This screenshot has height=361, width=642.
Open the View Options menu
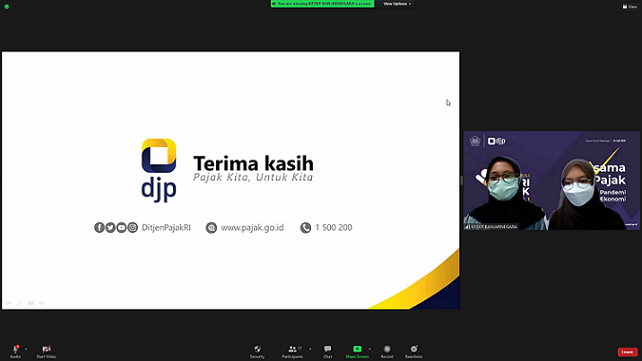[x=397, y=4]
